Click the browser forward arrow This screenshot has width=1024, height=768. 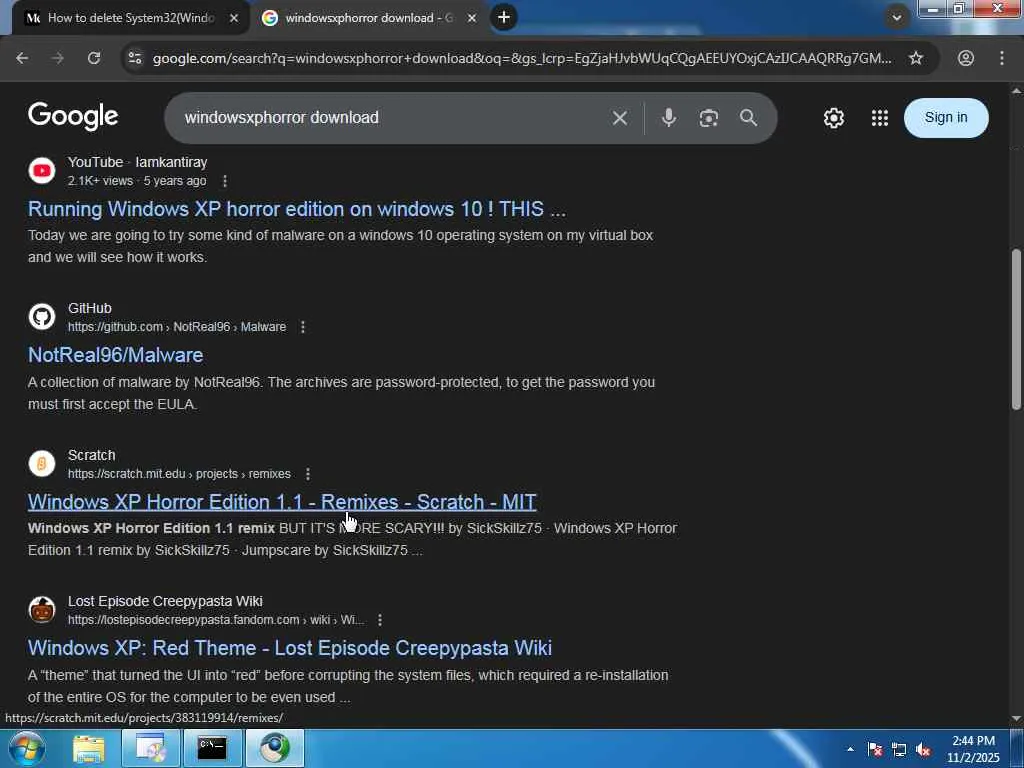(x=58, y=58)
